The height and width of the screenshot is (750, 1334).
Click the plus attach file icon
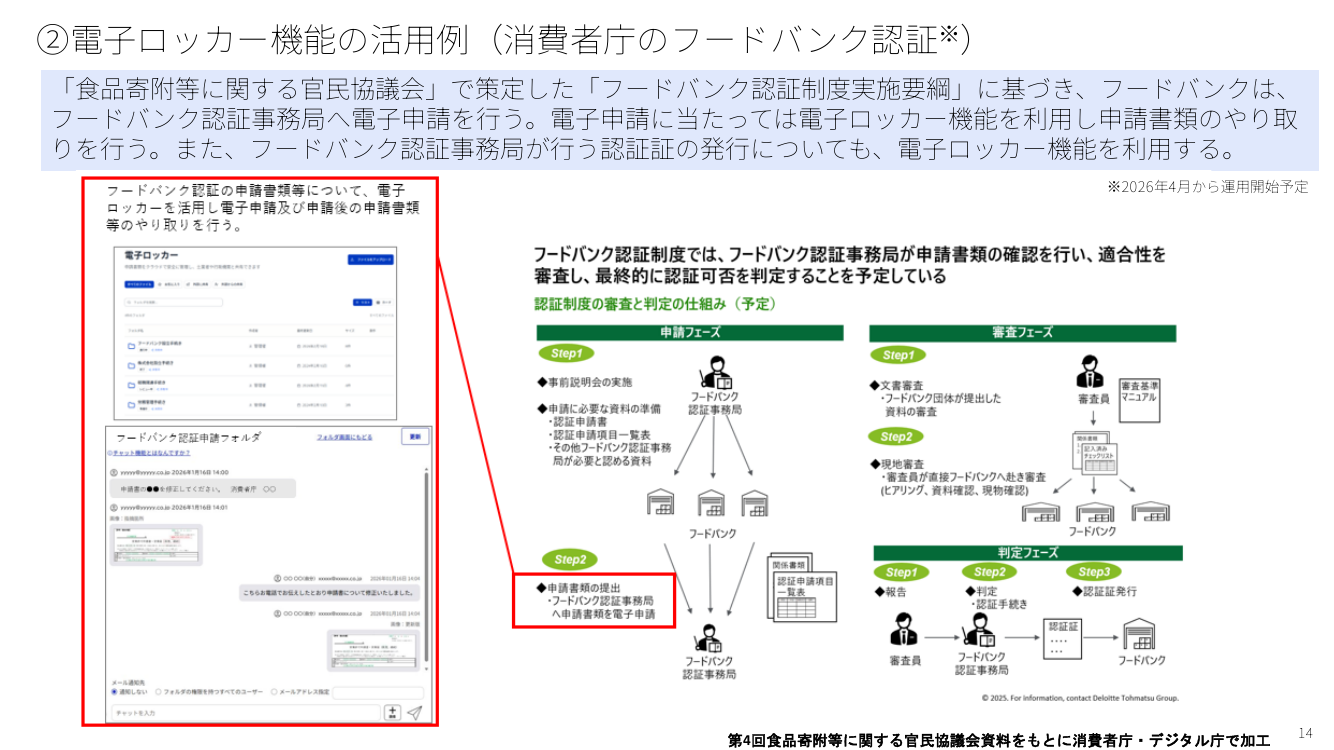pos(393,713)
